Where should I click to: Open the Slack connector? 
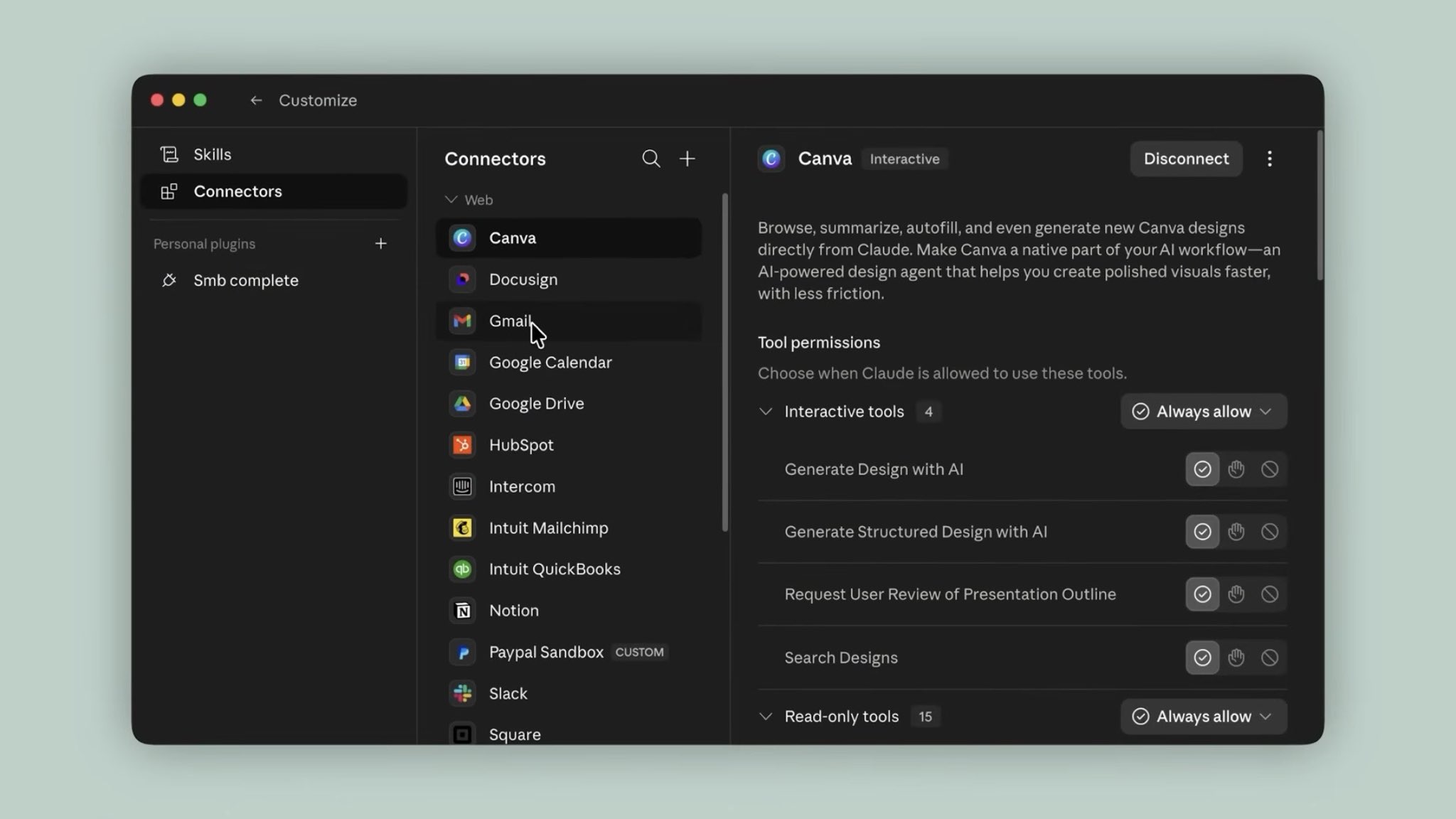(x=569, y=693)
